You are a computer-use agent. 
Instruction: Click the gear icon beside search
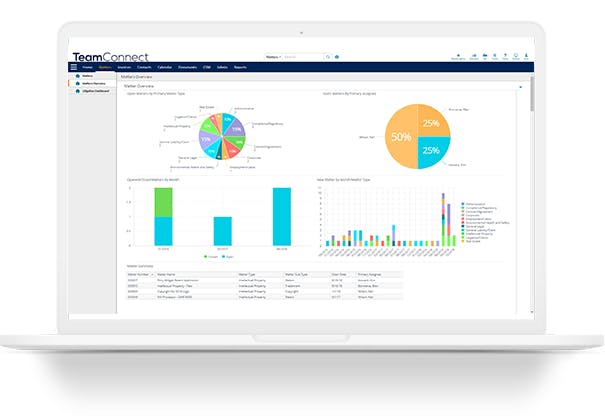[337, 57]
